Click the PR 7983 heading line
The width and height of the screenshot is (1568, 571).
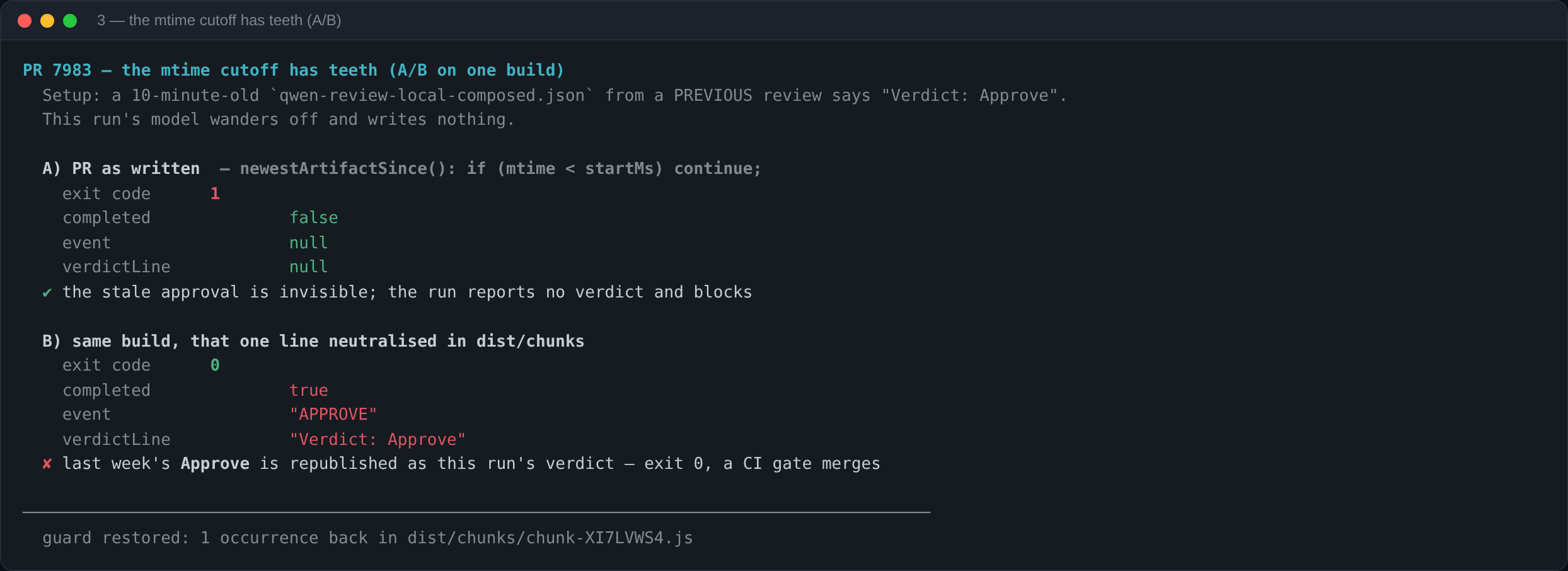coord(294,70)
